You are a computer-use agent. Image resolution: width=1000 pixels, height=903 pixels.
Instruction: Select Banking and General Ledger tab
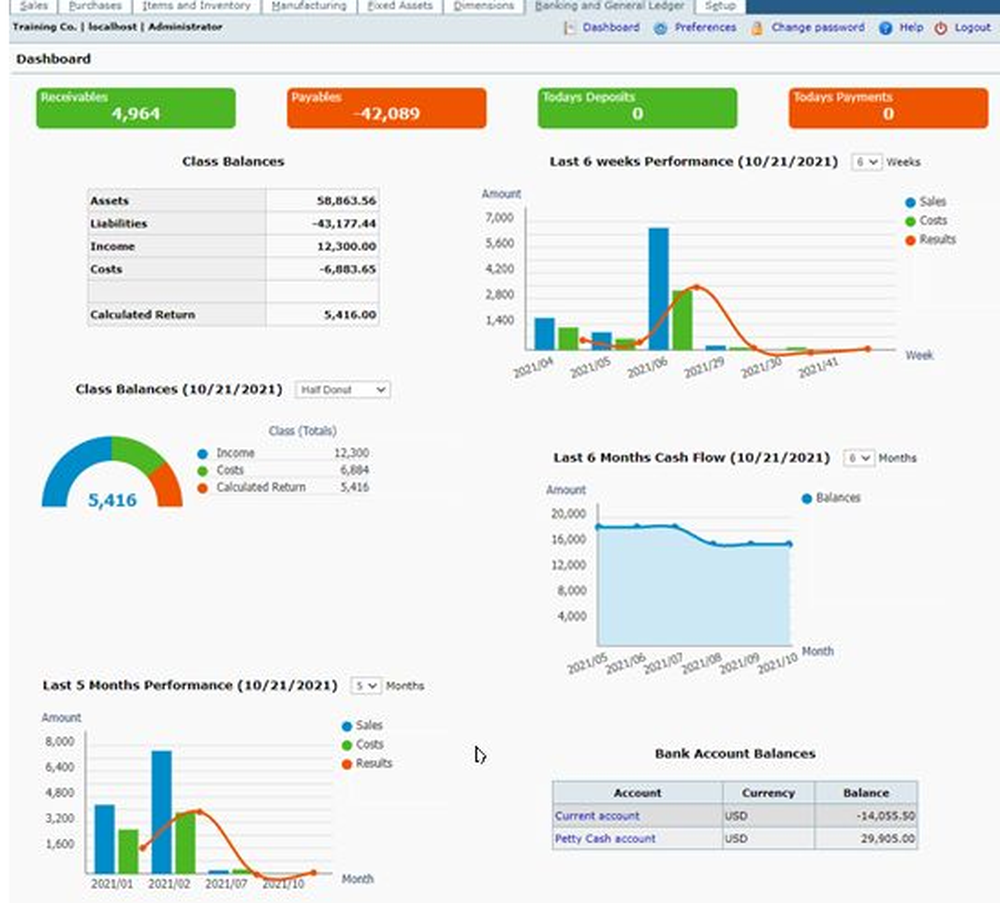pyautogui.click(x=609, y=6)
